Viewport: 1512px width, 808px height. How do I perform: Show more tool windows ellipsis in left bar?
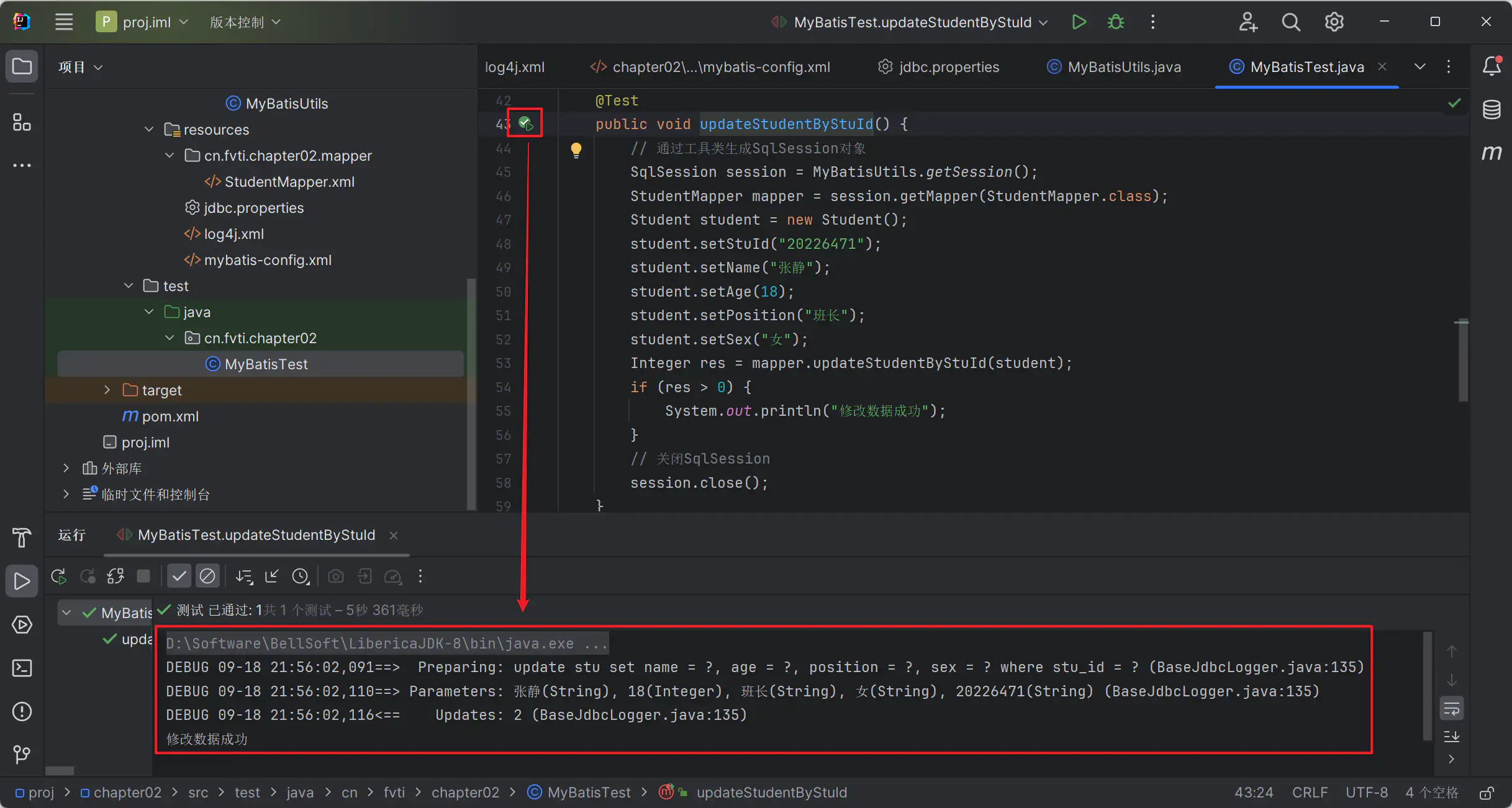pos(22,165)
